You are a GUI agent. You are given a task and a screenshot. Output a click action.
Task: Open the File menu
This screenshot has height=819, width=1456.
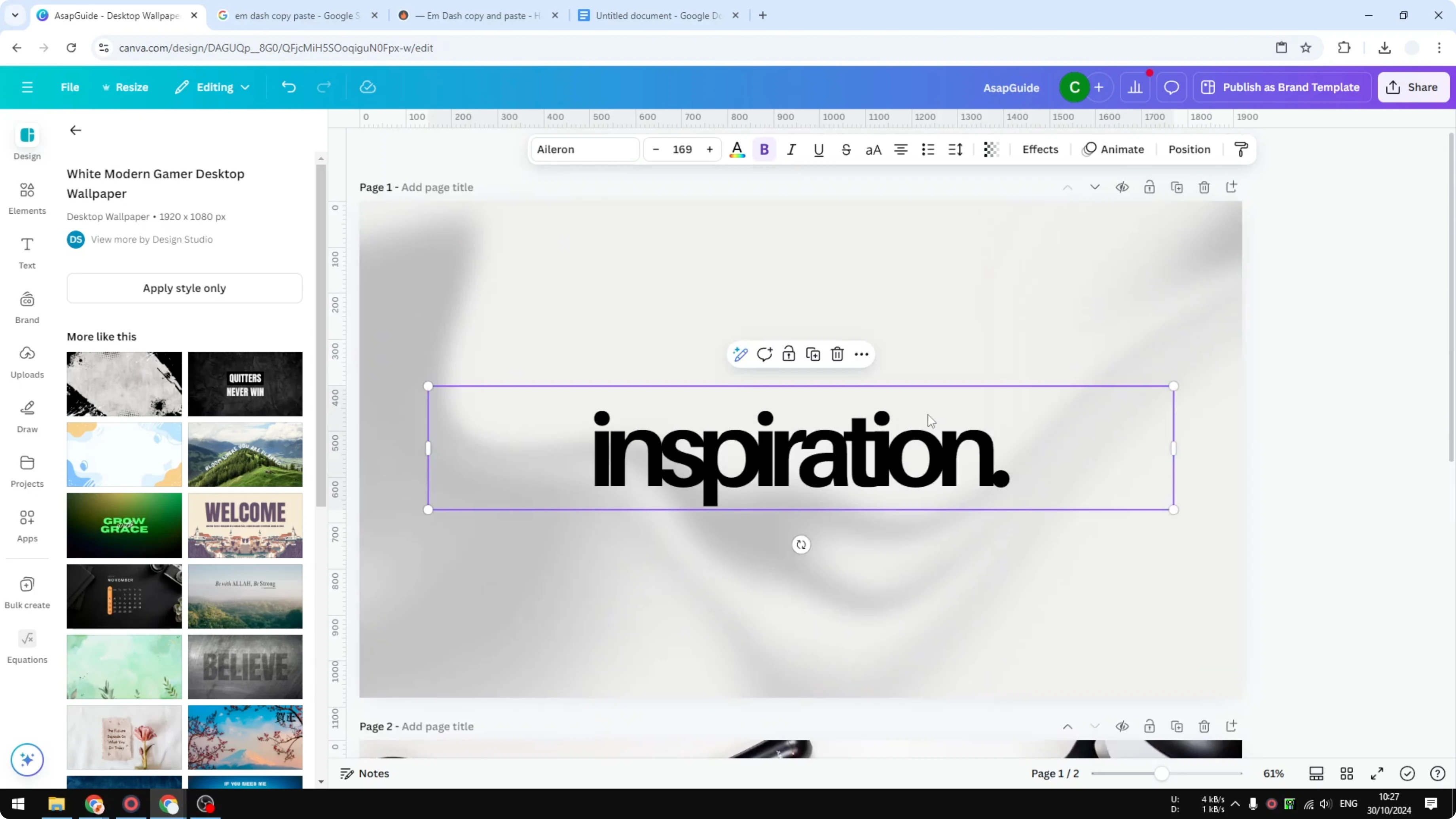[70, 87]
